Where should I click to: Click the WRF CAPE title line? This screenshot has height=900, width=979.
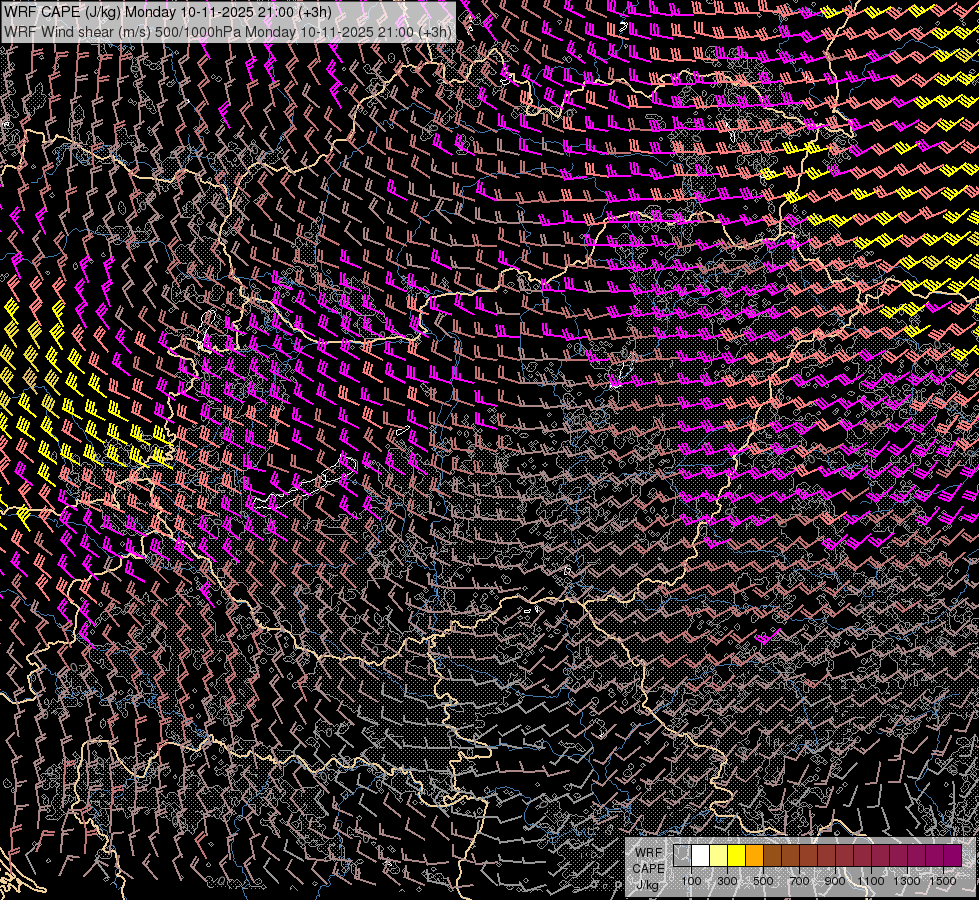(168, 12)
